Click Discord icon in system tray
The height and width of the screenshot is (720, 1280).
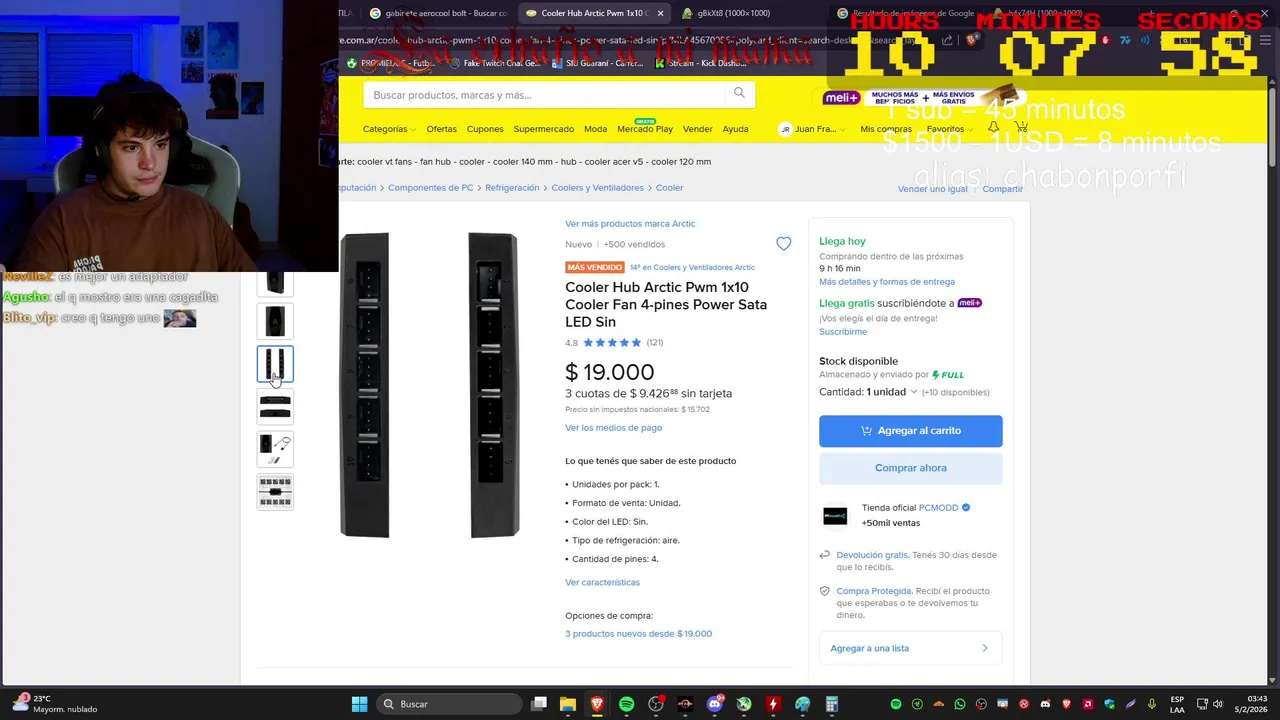click(1045, 704)
